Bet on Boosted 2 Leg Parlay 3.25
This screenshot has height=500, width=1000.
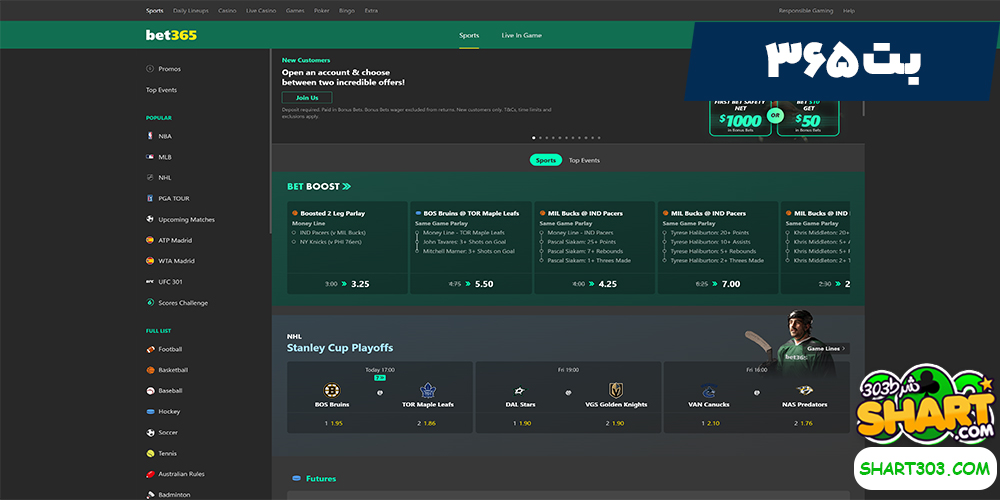click(x=347, y=284)
